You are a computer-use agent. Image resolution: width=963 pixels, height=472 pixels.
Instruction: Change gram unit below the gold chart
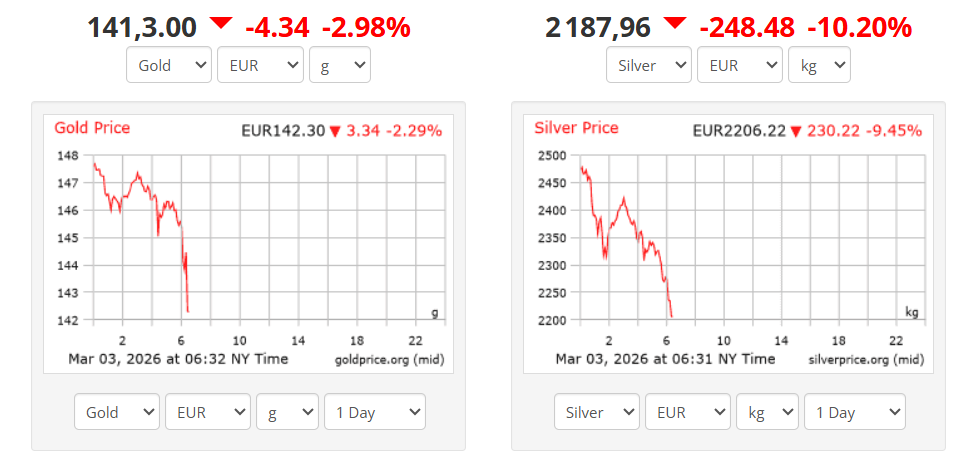click(287, 412)
